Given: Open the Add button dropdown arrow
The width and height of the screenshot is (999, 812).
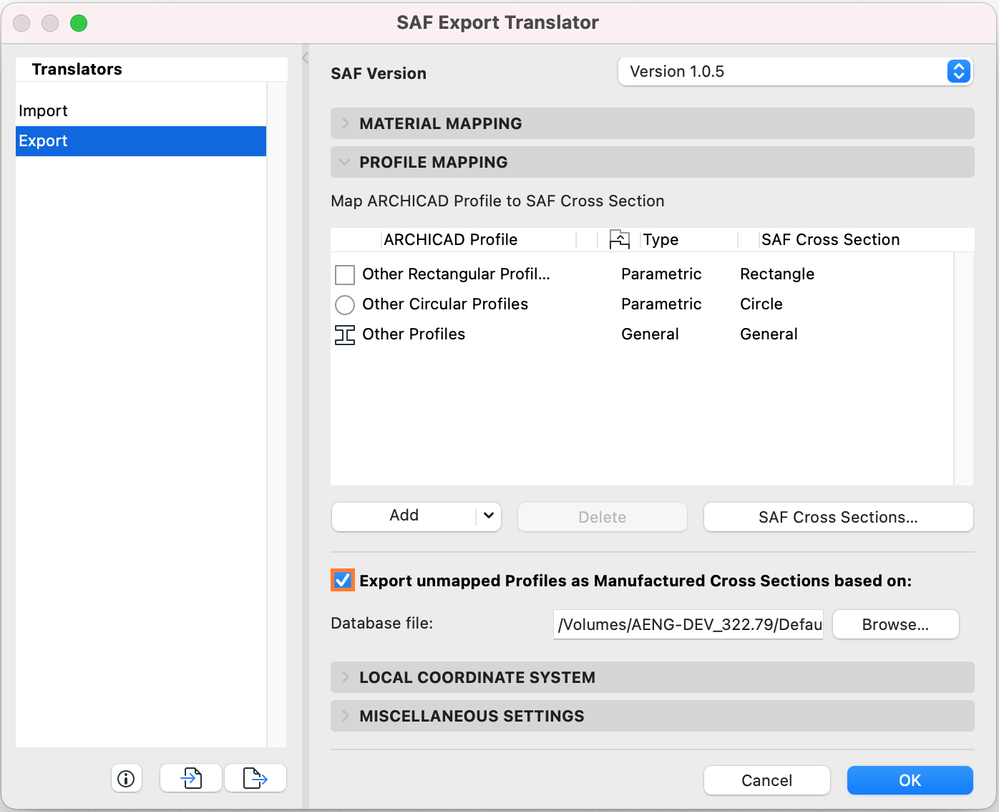Looking at the screenshot, I should point(489,516).
